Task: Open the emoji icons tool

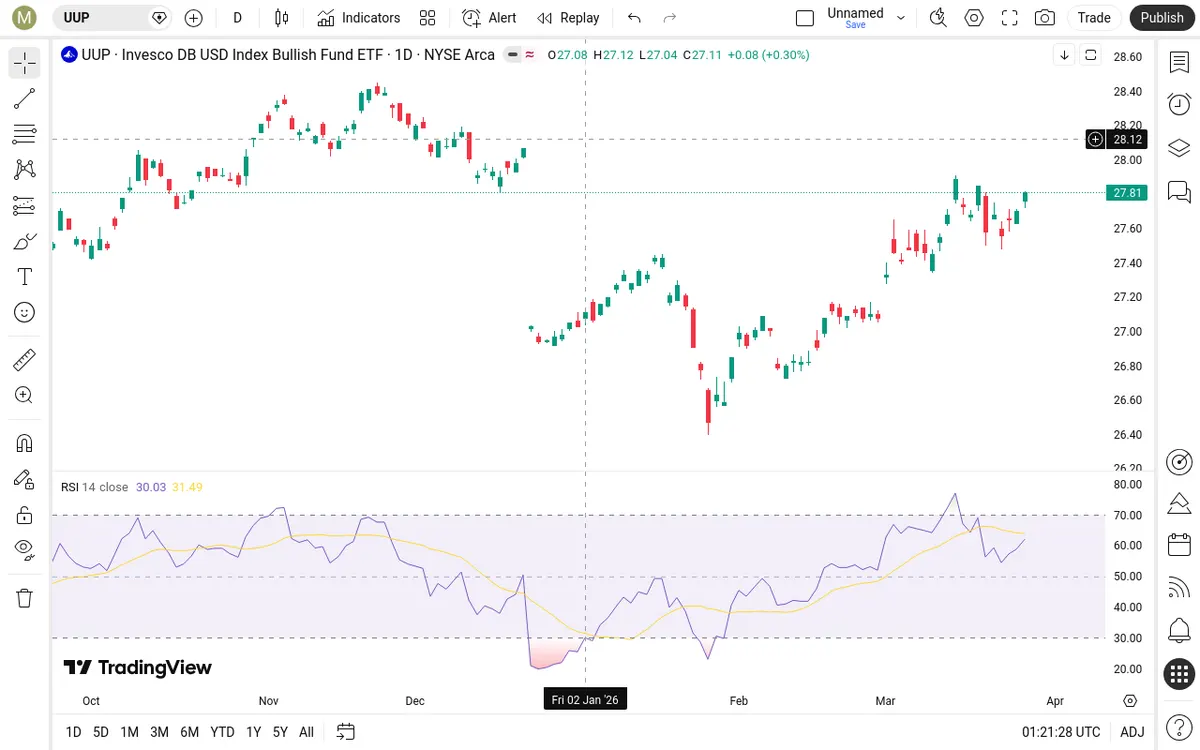Action: (x=25, y=313)
